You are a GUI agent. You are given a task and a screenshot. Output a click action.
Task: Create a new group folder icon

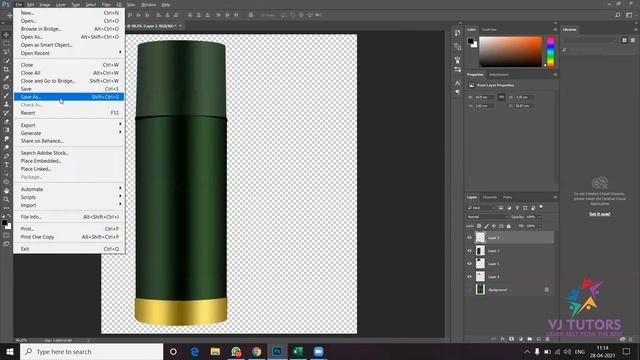tap(529, 339)
